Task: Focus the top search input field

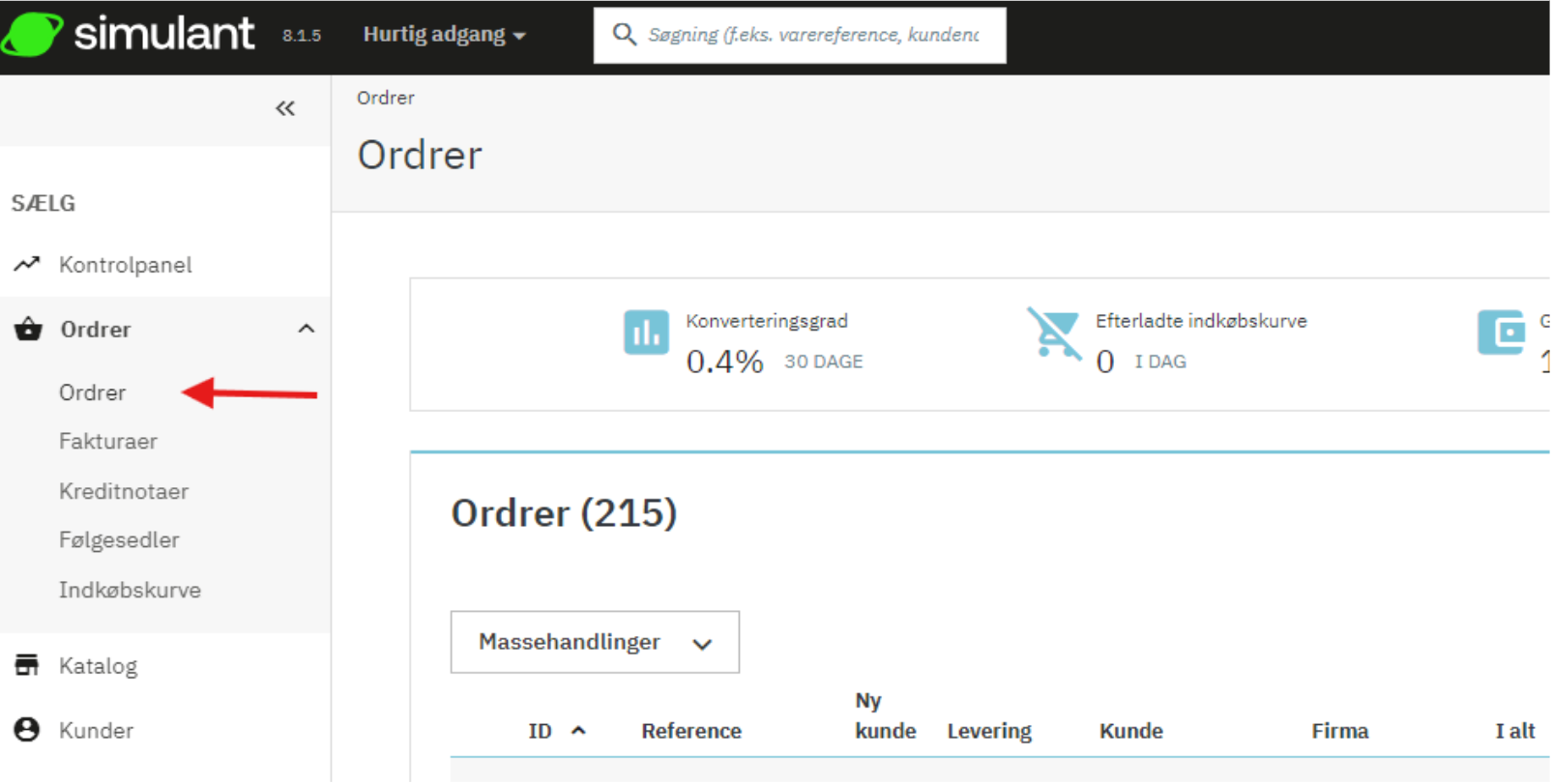Action: pyautogui.click(x=812, y=35)
